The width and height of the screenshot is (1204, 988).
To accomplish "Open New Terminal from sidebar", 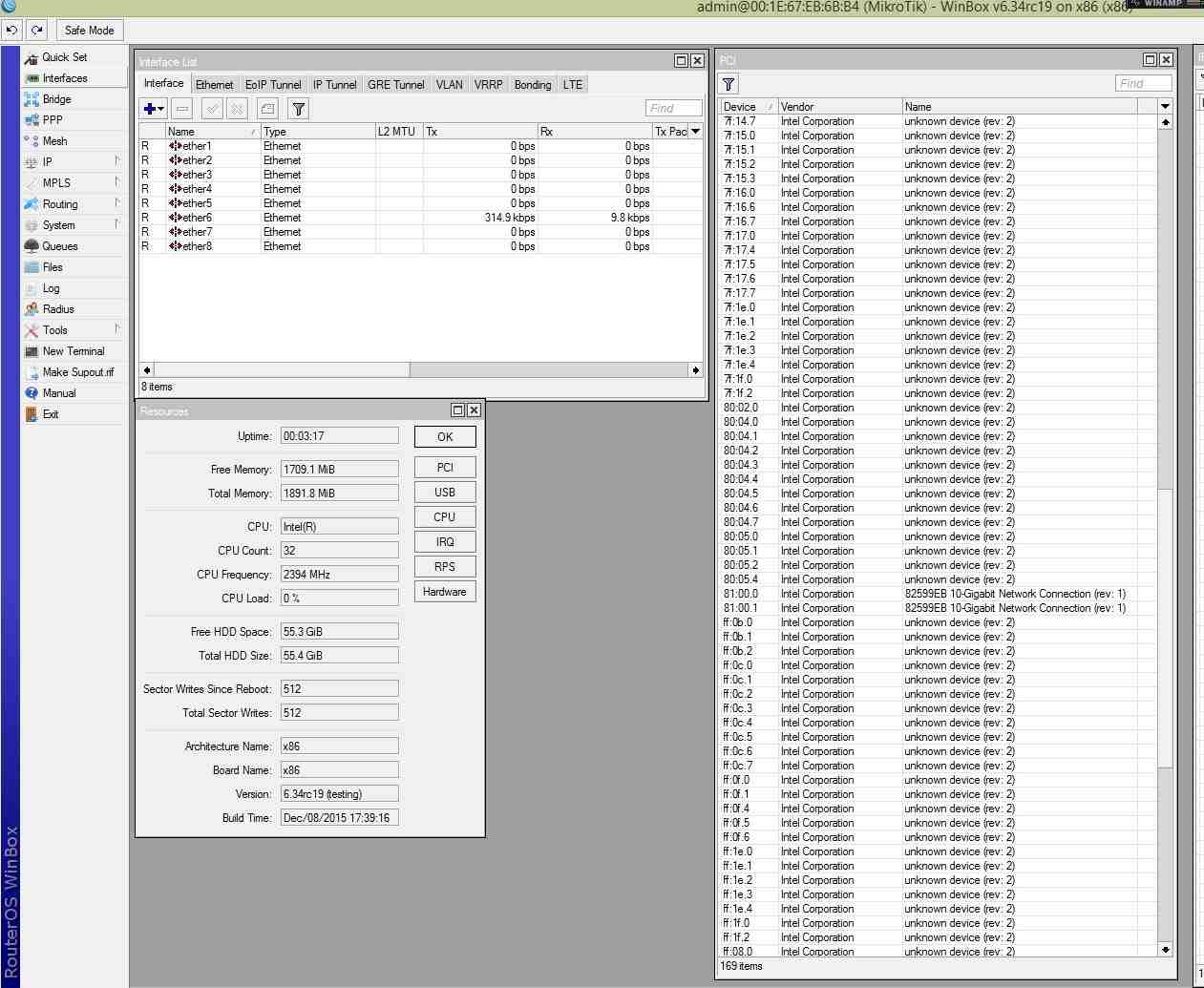I will (74, 351).
